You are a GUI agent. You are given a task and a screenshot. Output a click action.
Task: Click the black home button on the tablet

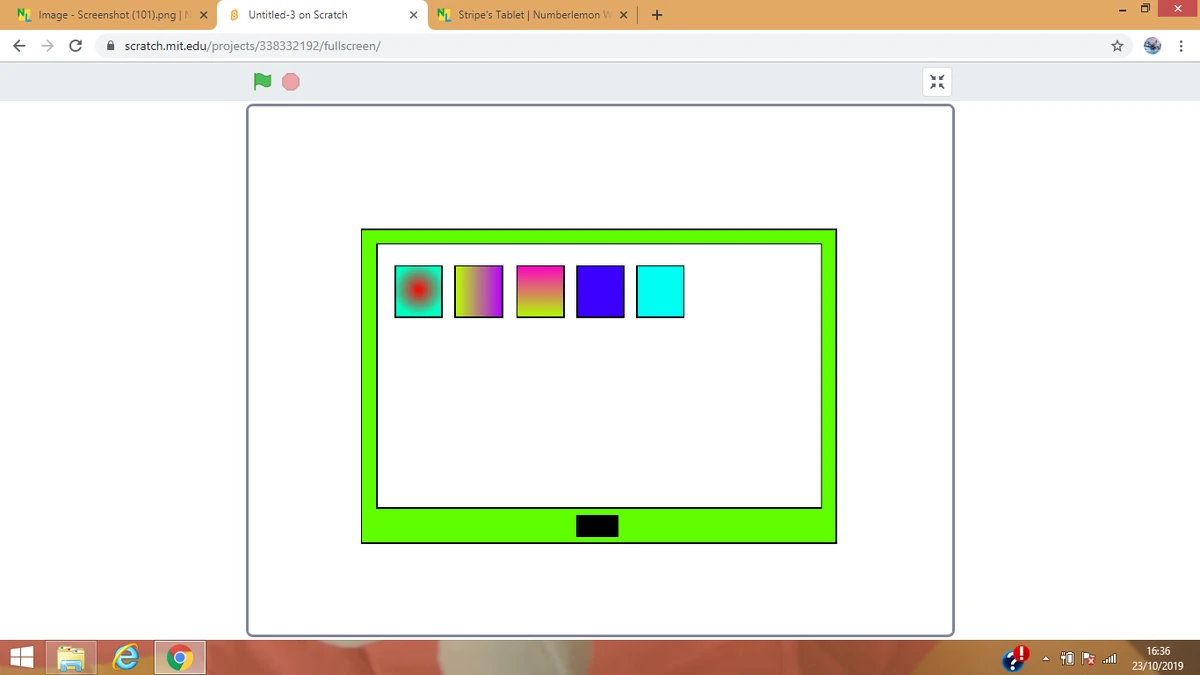[597, 525]
